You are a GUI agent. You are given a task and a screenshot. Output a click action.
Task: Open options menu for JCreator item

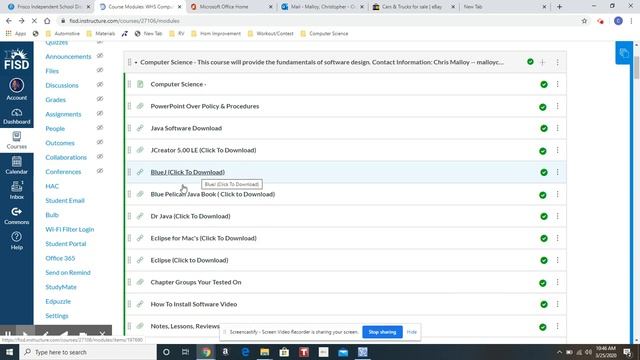pyautogui.click(x=558, y=150)
